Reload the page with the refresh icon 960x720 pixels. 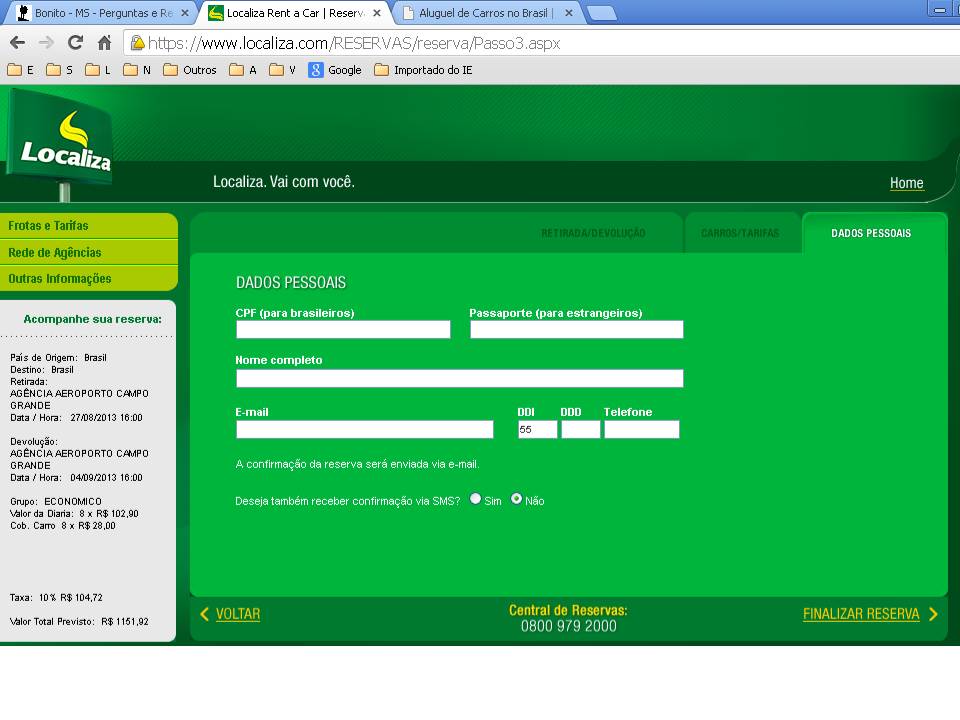(x=75, y=43)
